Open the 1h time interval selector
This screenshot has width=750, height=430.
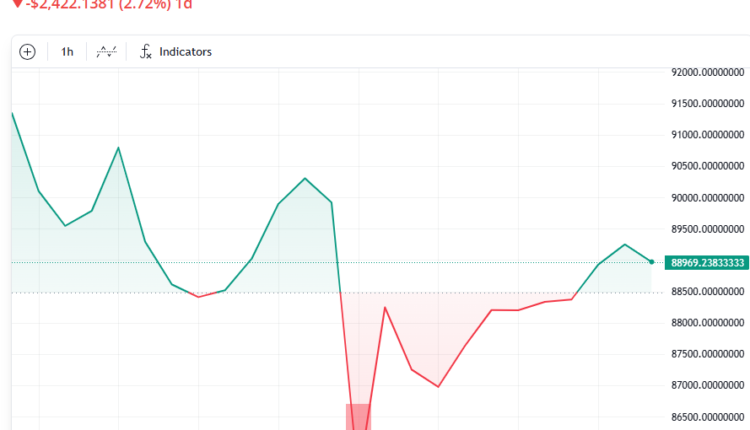67,52
